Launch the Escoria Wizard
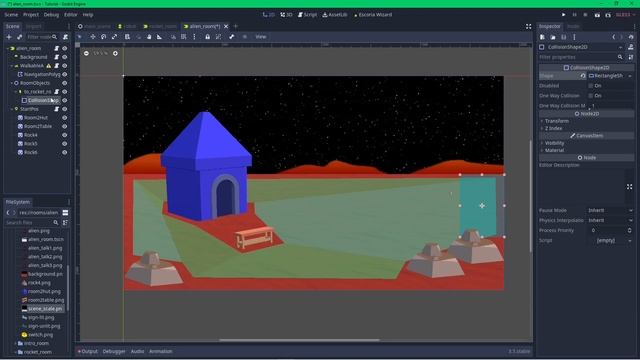Image resolution: width=640 pixels, height=360 pixels. point(373,15)
